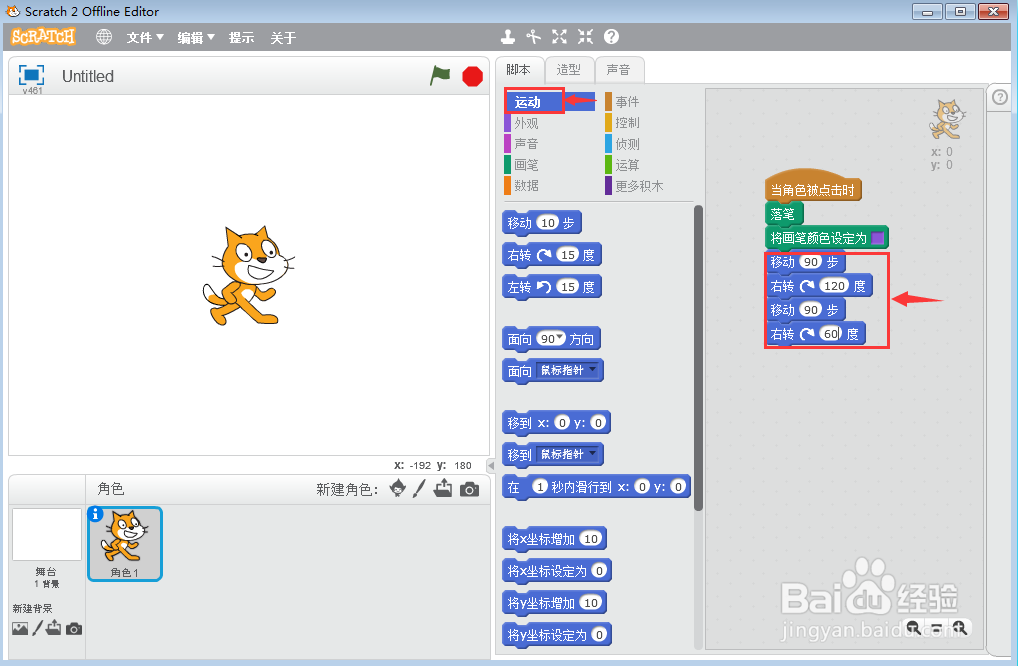Image resolution: width=1018 pixels, height=666 pixels.
Task: Switch to the 声音 tab
Action: pyautogui.click(x=619, y=69)
